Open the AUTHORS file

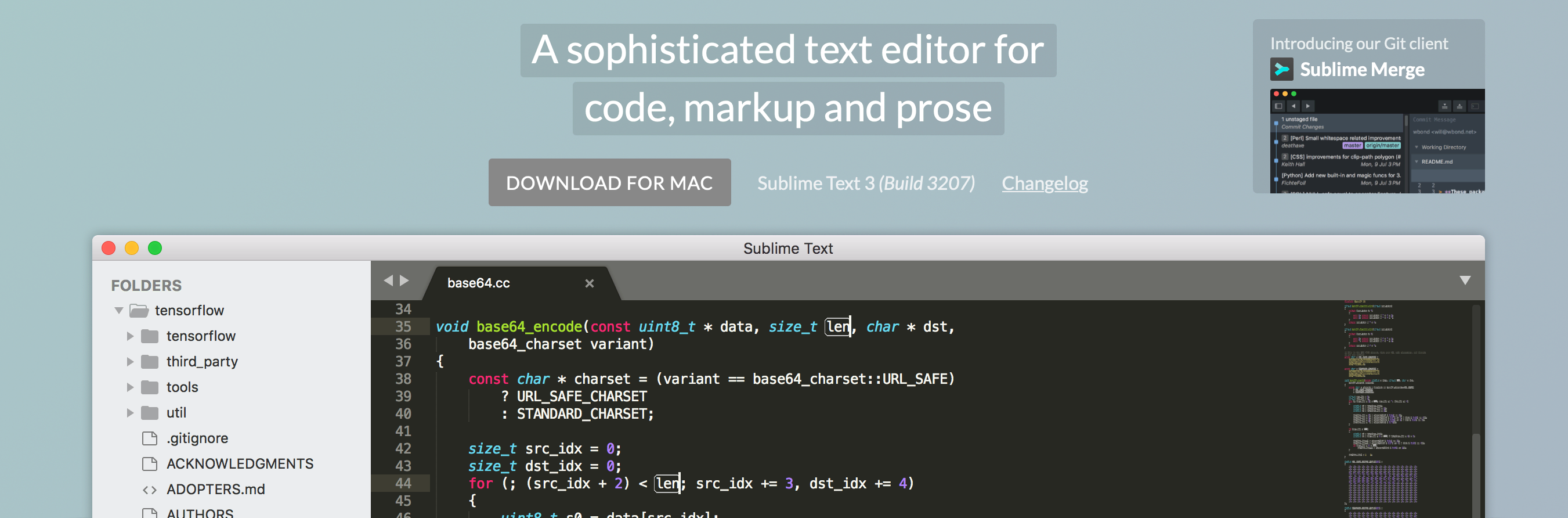click(200, 513)
